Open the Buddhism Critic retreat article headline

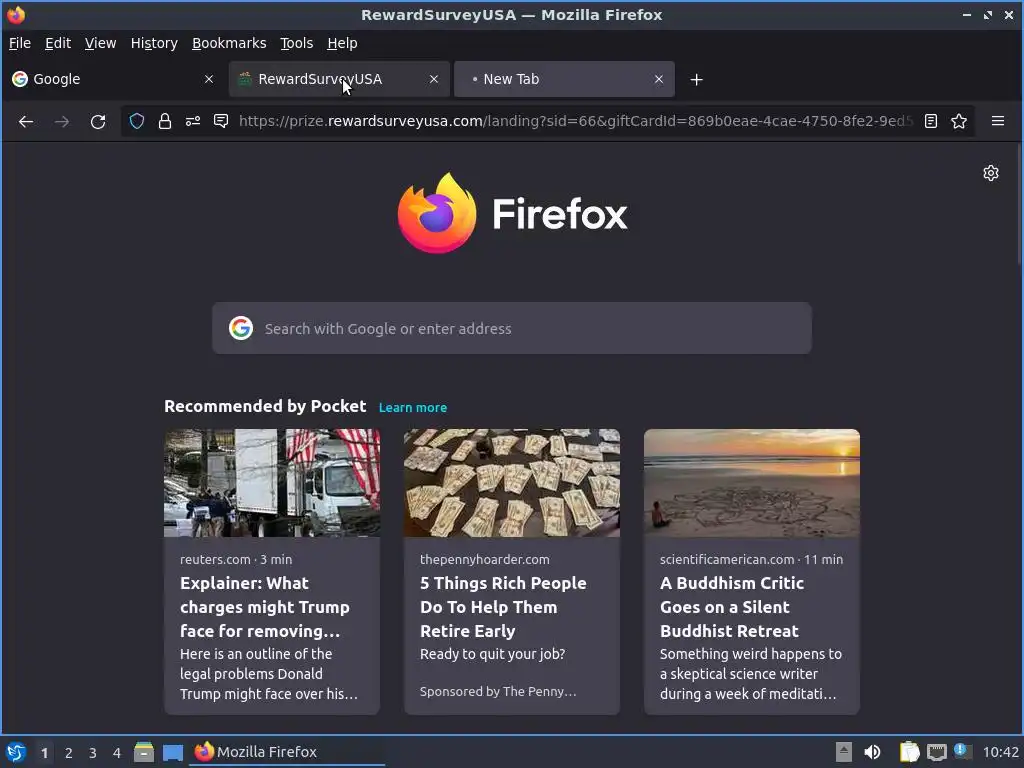[x=731, y=607]
